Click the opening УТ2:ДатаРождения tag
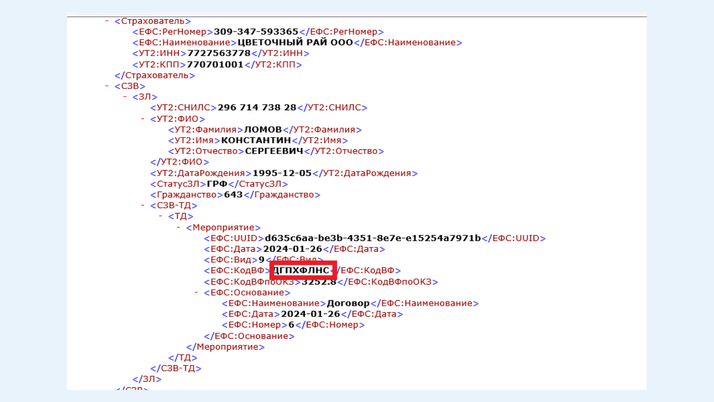Viewport: 714px width, 402px height. (201, 173)
